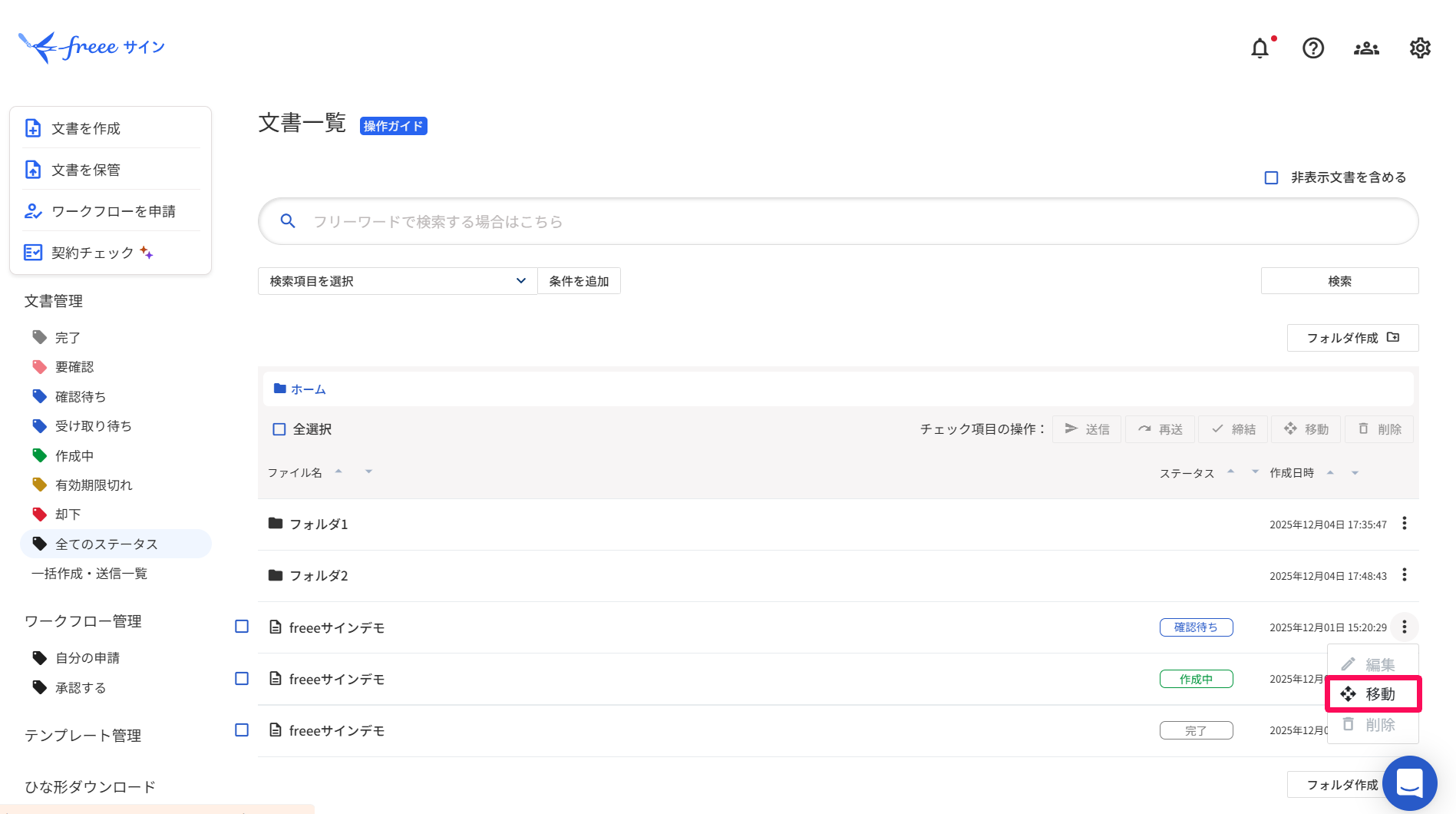The width and height of the screenshot is (1456, 814).
Task: Click the three-dot menu of 確認待ち document
Action: [1405, 627]
